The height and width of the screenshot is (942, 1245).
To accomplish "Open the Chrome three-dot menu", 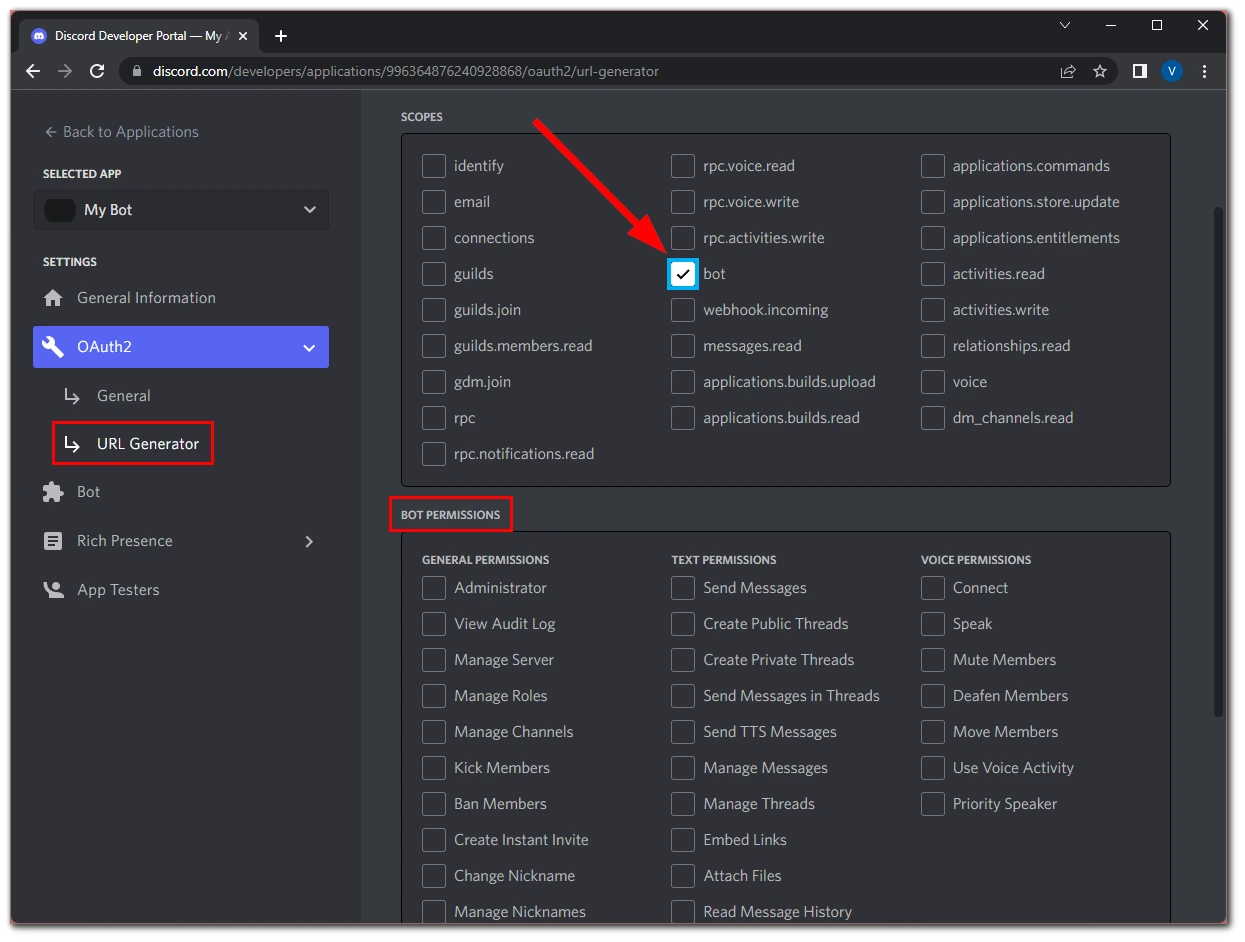I will click(1204, 71).
